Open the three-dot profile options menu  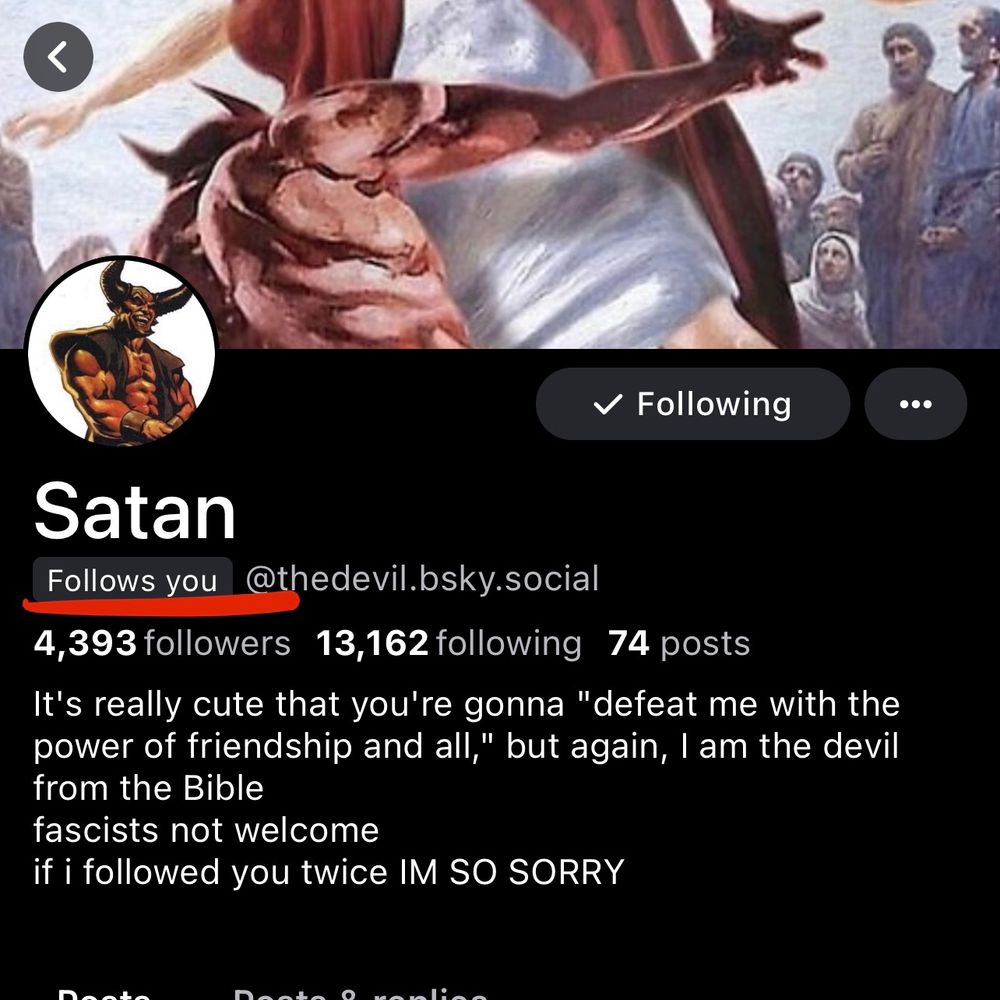(x=916, y=404)
